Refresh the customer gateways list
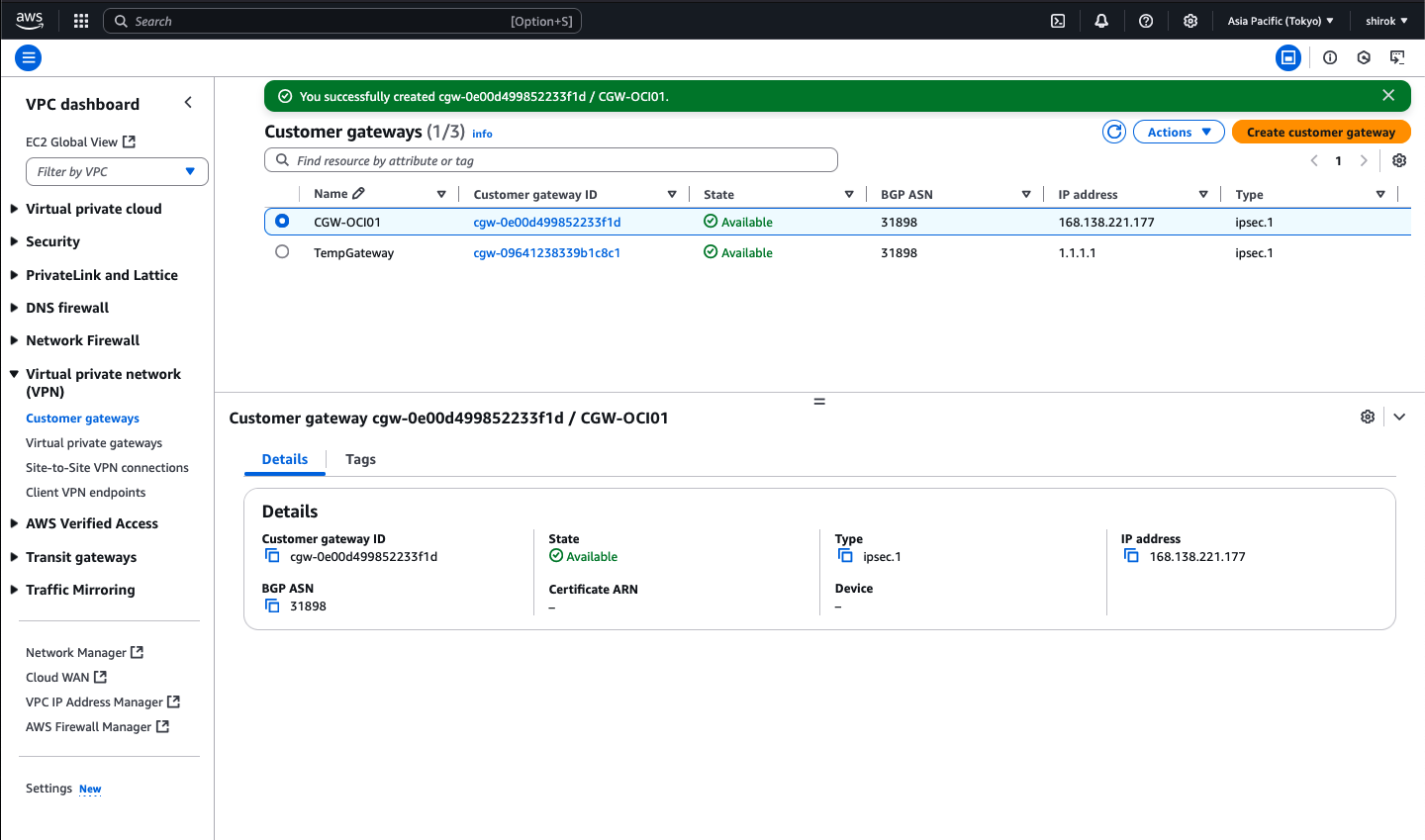The height and width of the screenshot is (840, 1425). (x=1114, y=132)
